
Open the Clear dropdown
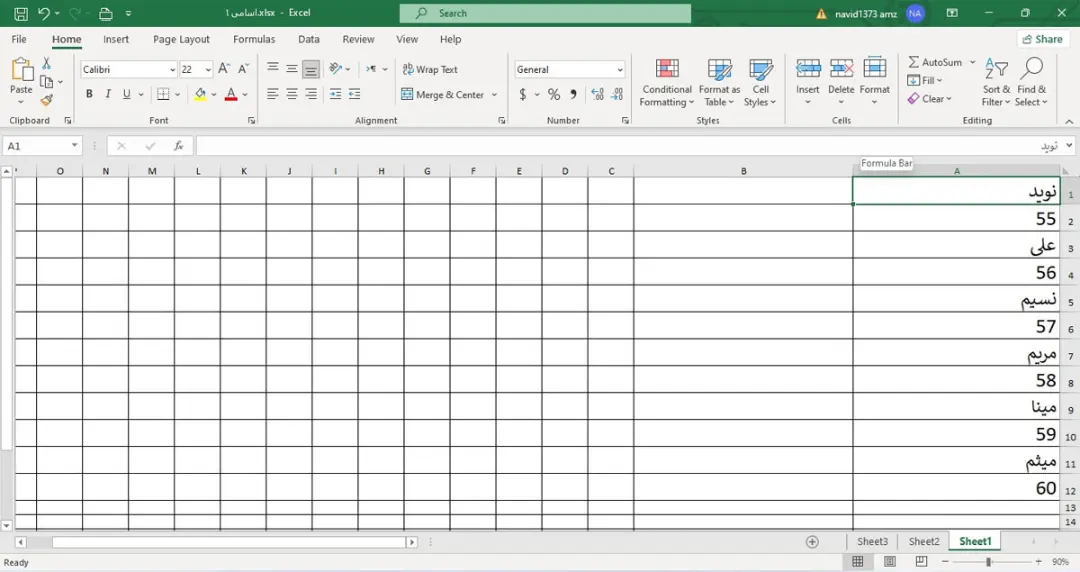coord(929,99)
